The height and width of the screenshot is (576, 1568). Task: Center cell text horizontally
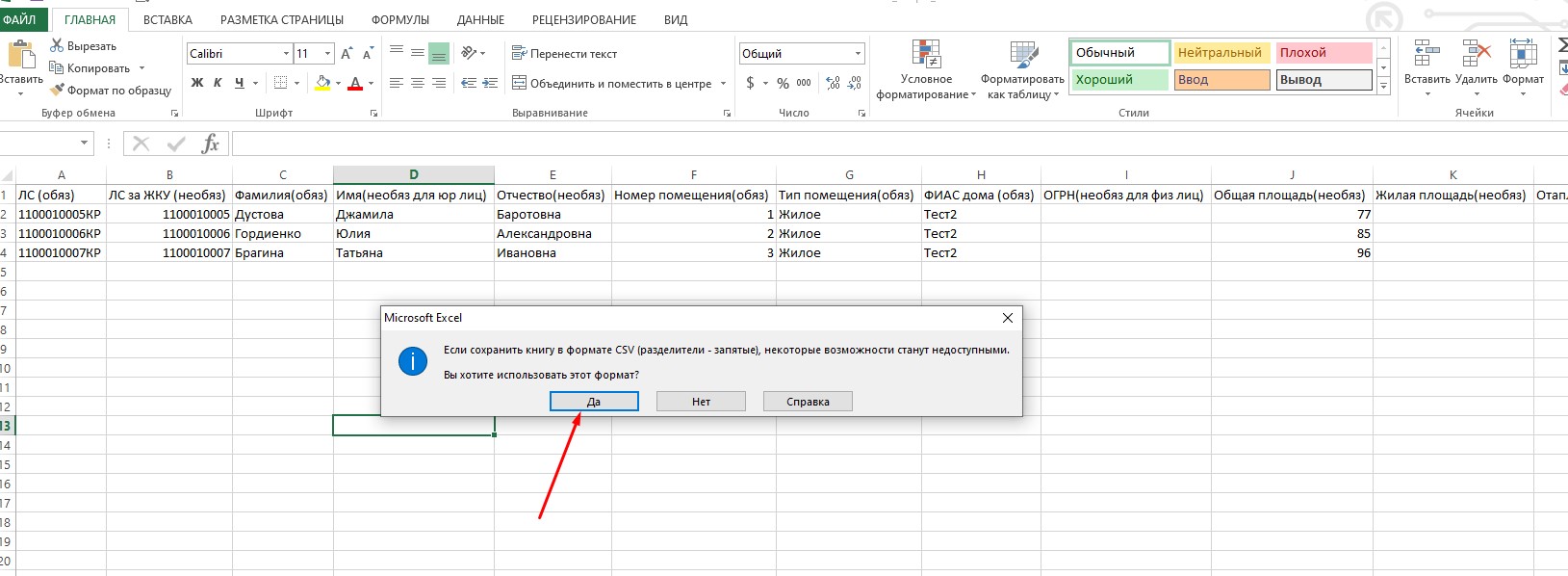point(418,84)
